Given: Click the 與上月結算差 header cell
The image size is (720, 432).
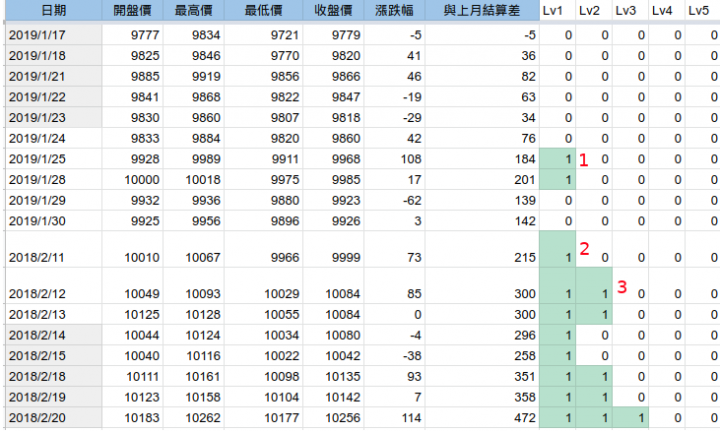Looking at the screenshot, I should [482, 10].
